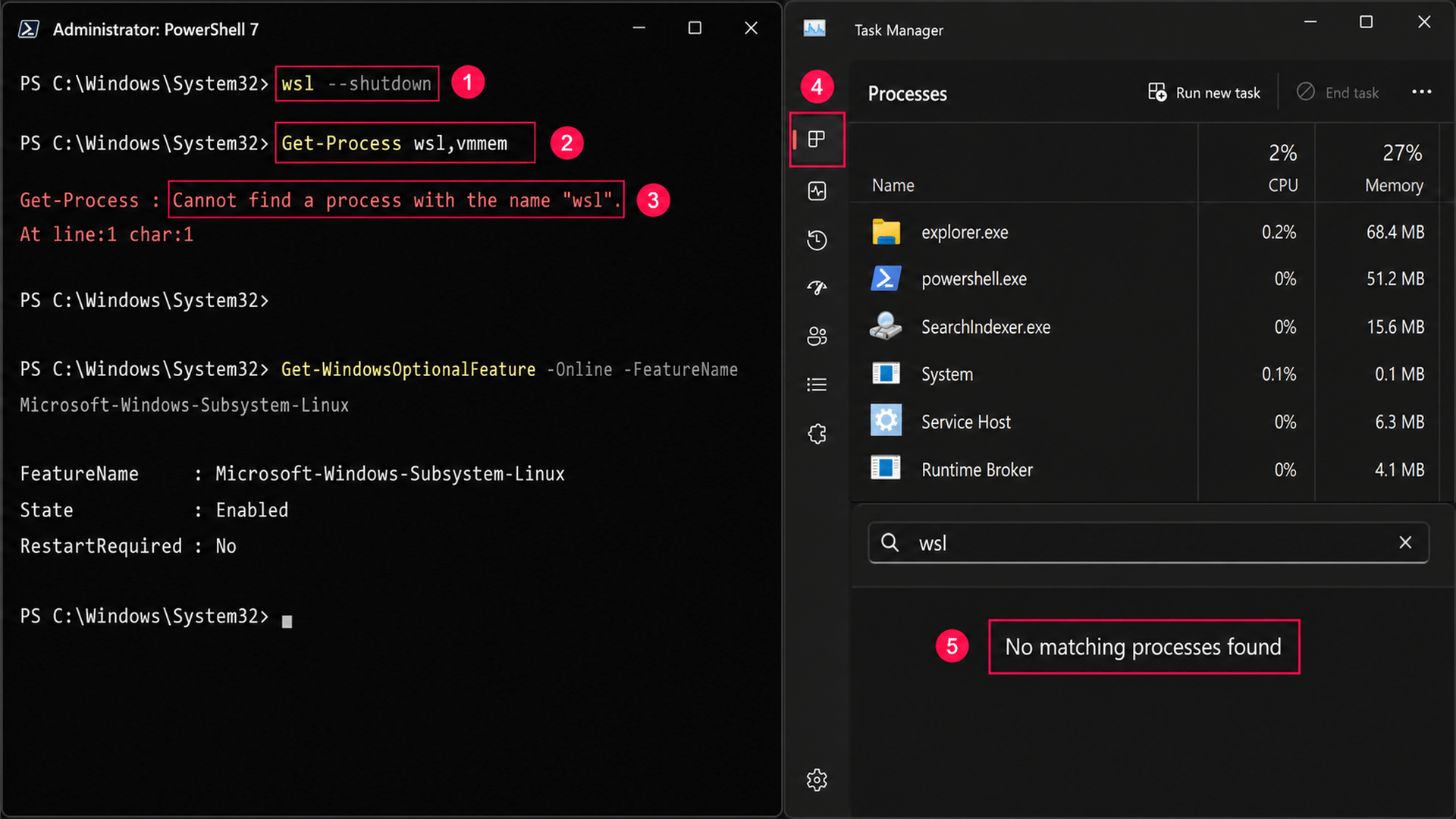Click the Task Manager app icon in title bar

[x=814, y=29]
